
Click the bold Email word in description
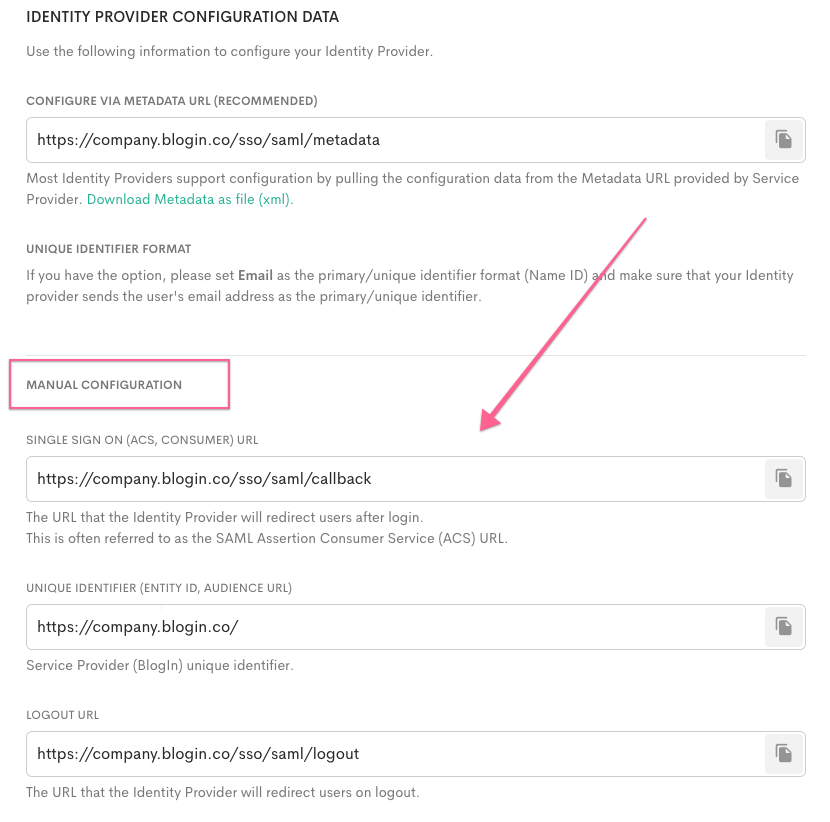pos(256,275)
